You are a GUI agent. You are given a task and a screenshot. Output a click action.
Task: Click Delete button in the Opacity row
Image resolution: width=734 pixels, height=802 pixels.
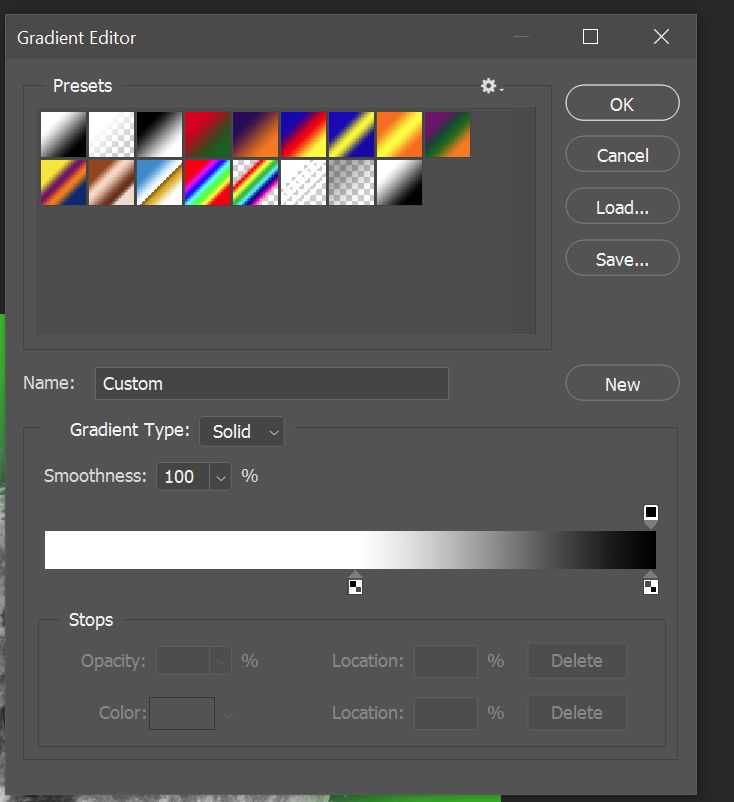pyautogui.click(x=577, y=661)
